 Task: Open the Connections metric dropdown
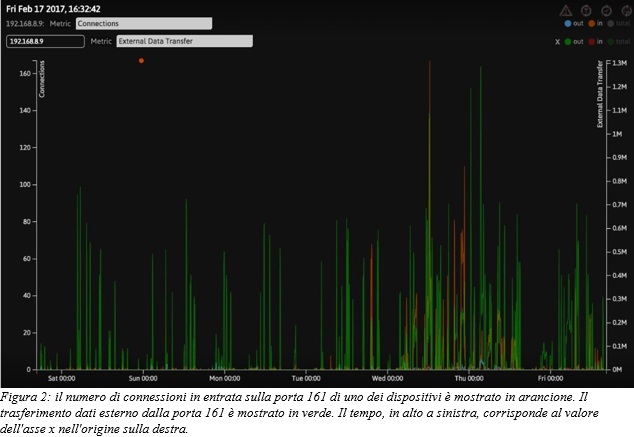point(144,23)
